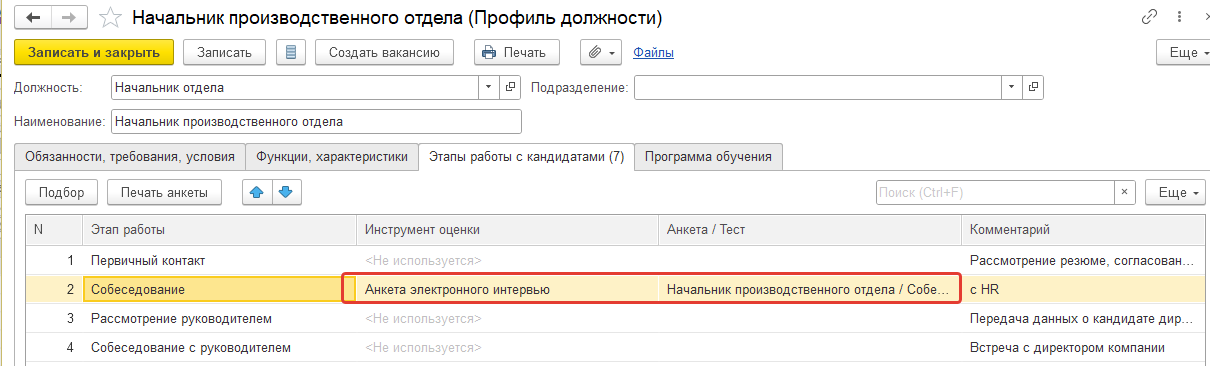The image size is (1210, 366).
Task: Clear the search field with the X
Action: pos(1126,192)
